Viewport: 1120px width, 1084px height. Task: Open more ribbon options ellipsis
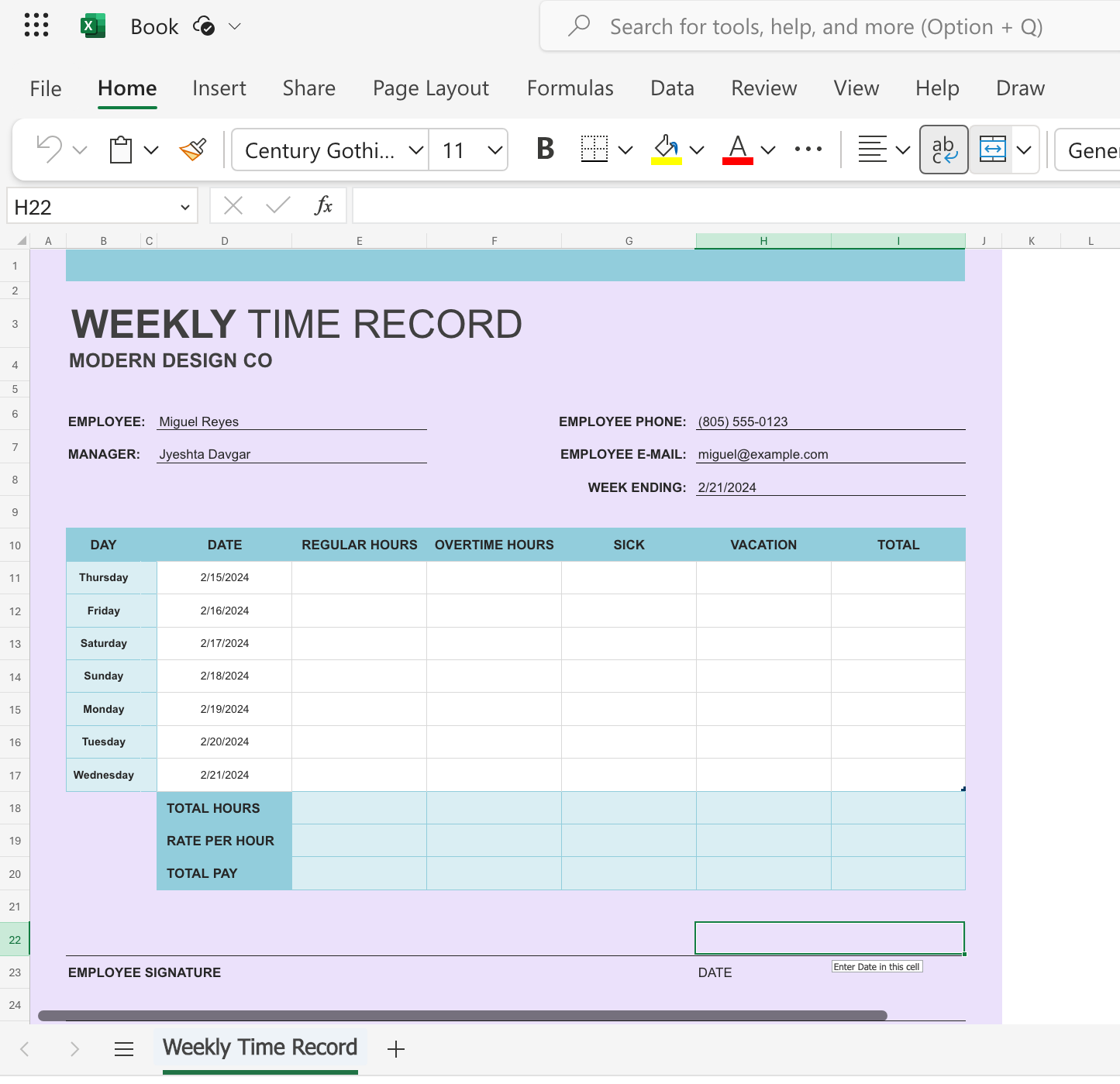tap(808, 150)
